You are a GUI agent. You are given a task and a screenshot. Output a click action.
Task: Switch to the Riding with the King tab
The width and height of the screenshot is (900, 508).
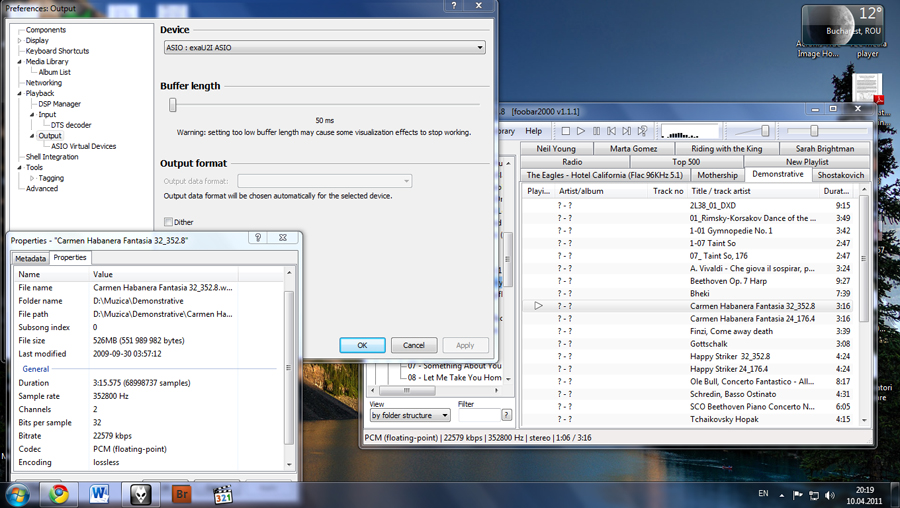click(x=727, y=149)
